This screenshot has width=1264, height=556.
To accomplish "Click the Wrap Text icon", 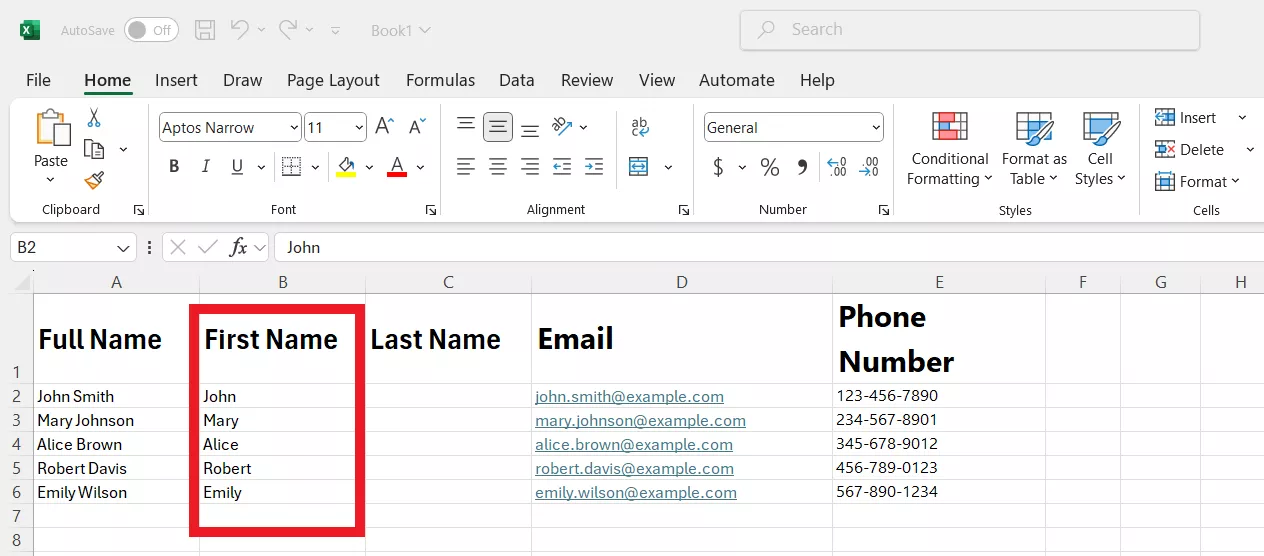I will coord(640,127).
